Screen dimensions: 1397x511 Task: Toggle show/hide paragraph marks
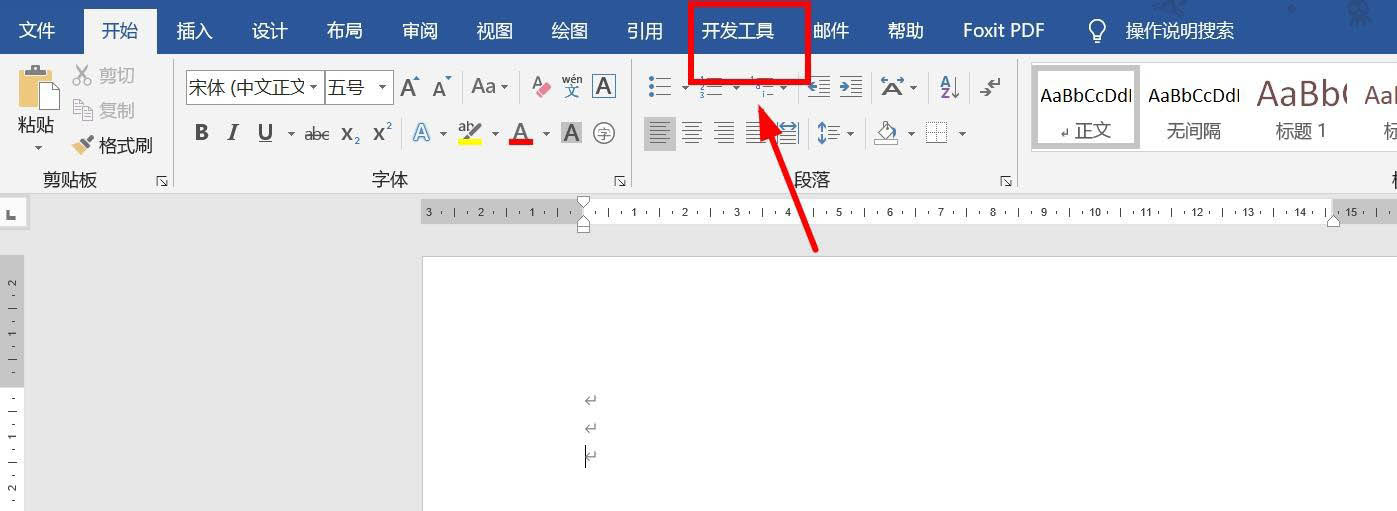tap(990, 87)
